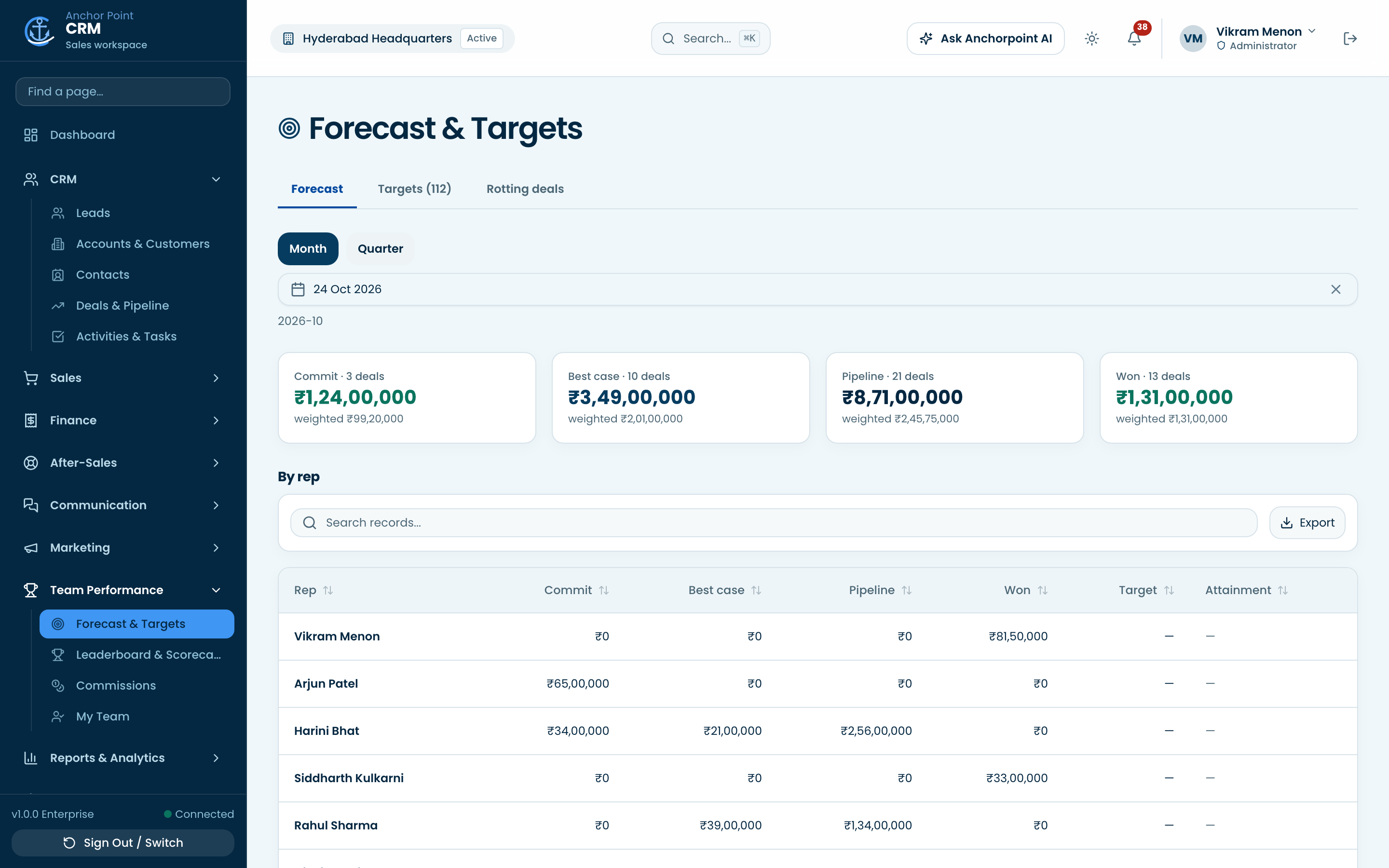Open Deals & Pipeline

pos(136,305)
